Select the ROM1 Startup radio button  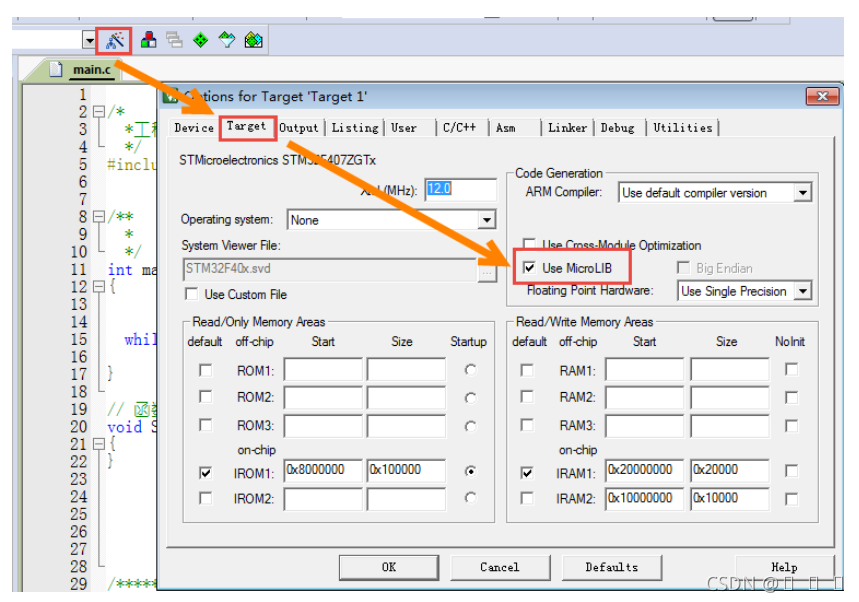pyautogui.click(x=470, y=370)
